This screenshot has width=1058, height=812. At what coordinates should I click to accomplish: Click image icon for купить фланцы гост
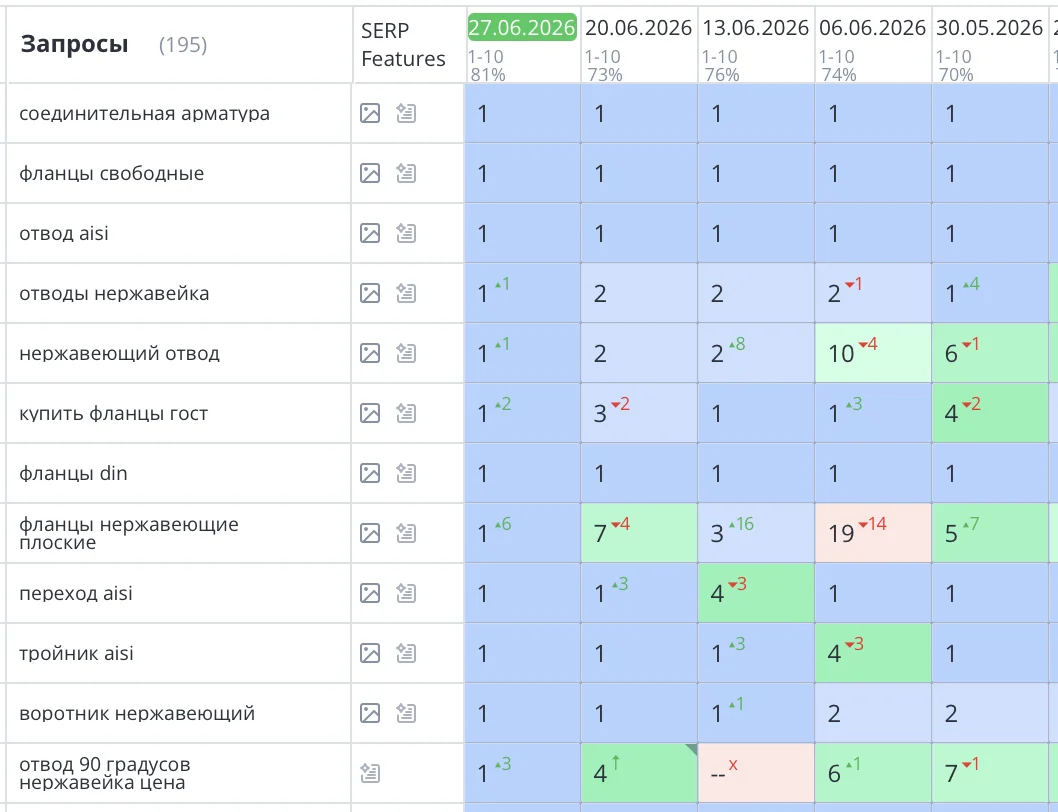click(x=370, y=413)
